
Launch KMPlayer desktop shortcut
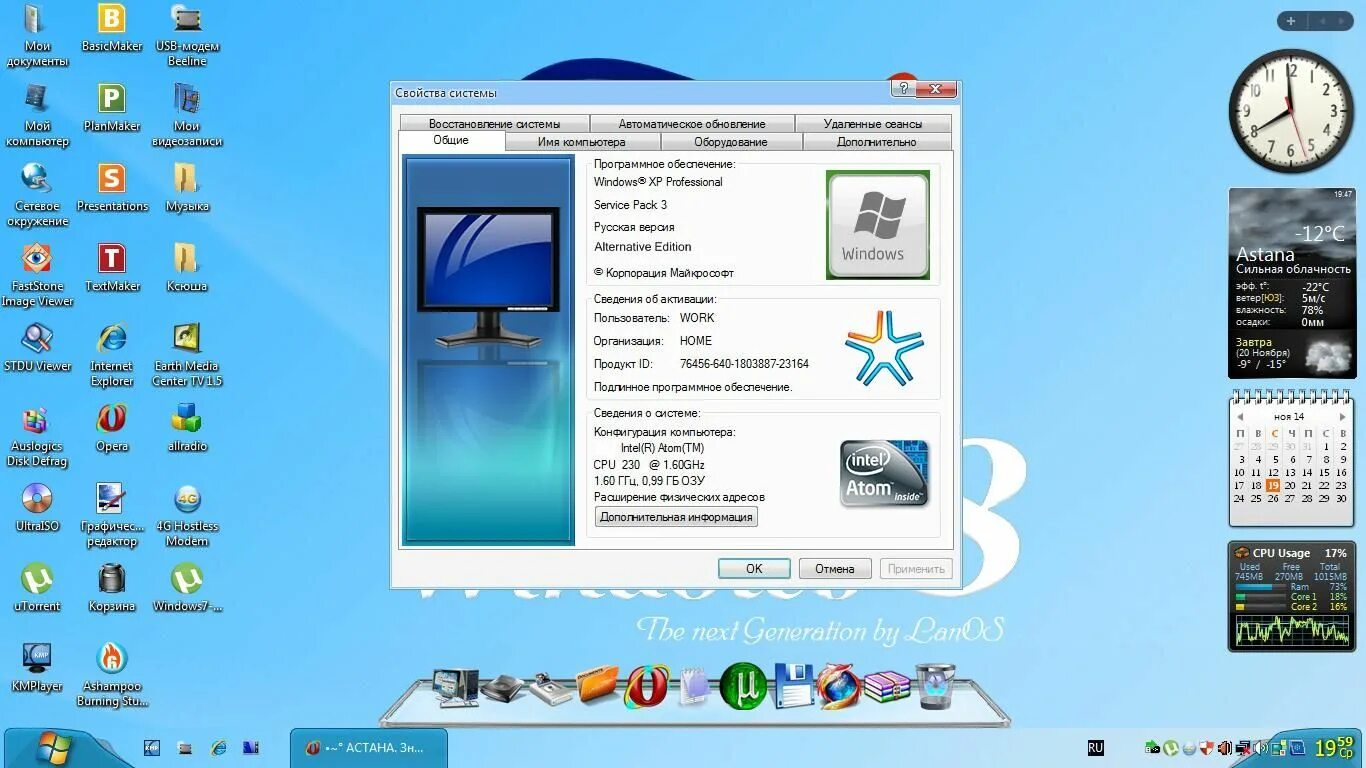[x=37, y=668]
